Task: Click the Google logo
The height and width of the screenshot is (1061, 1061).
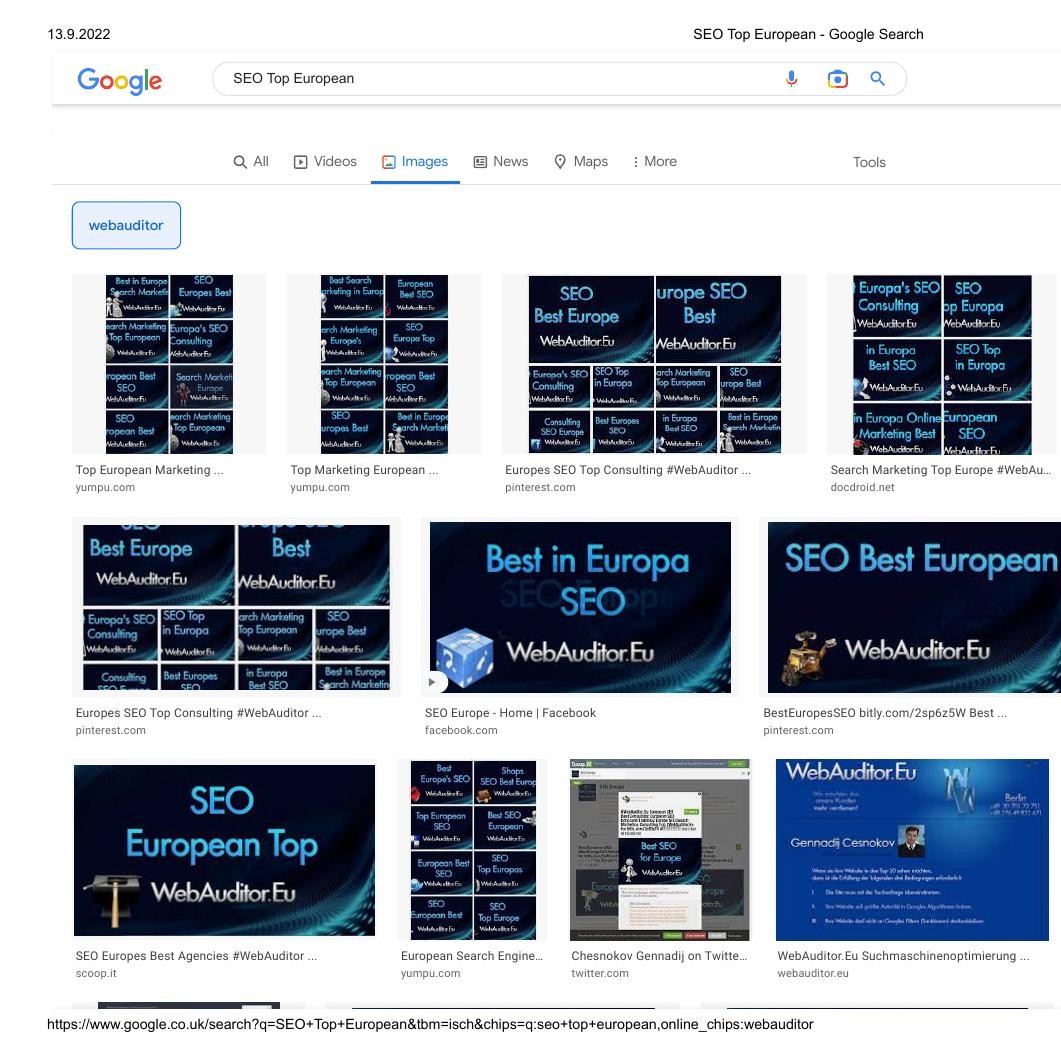Action: (119, 82)
